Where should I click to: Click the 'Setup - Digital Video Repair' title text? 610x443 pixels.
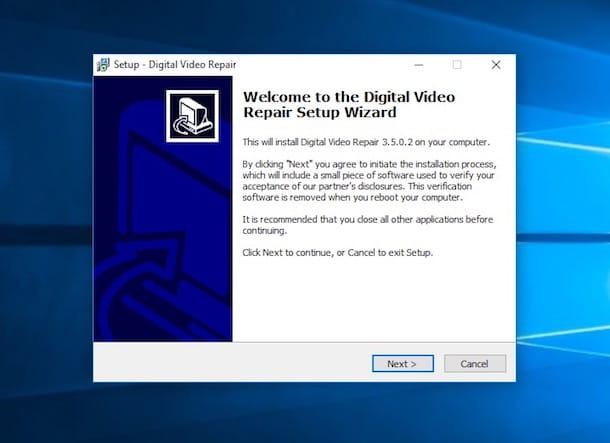[x=175, y=65]
